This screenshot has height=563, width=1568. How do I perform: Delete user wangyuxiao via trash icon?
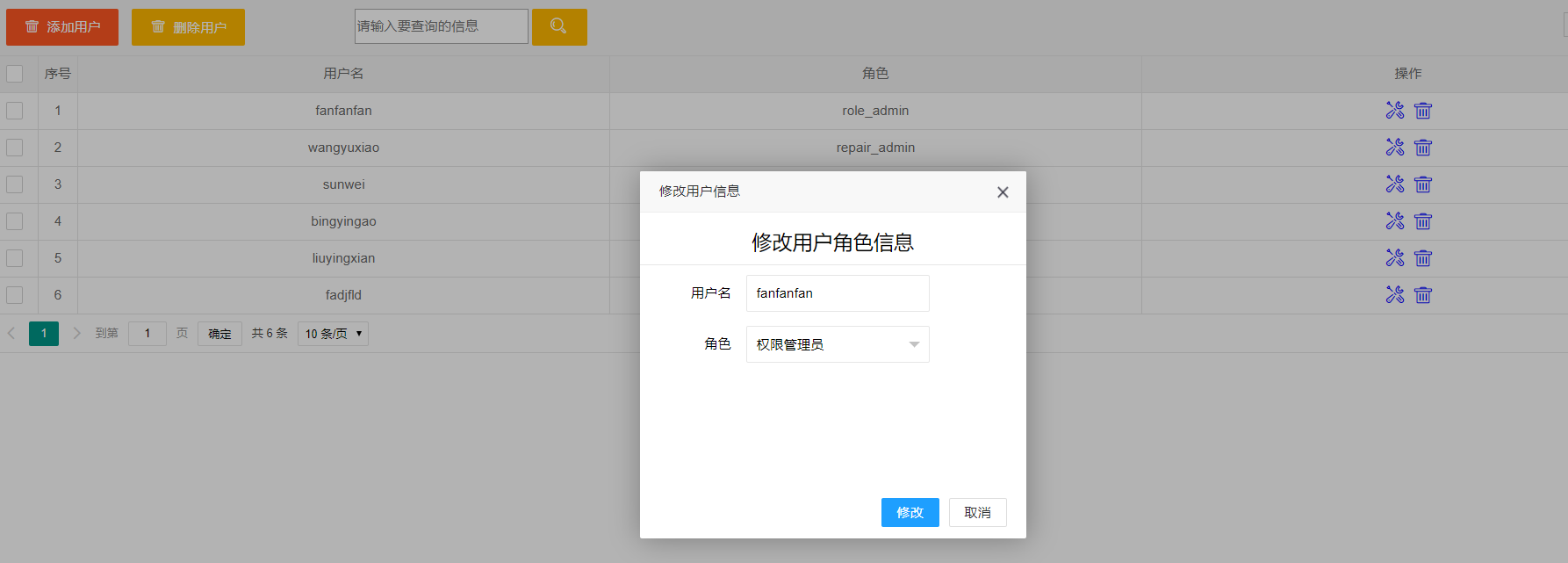click(1423, 148)
